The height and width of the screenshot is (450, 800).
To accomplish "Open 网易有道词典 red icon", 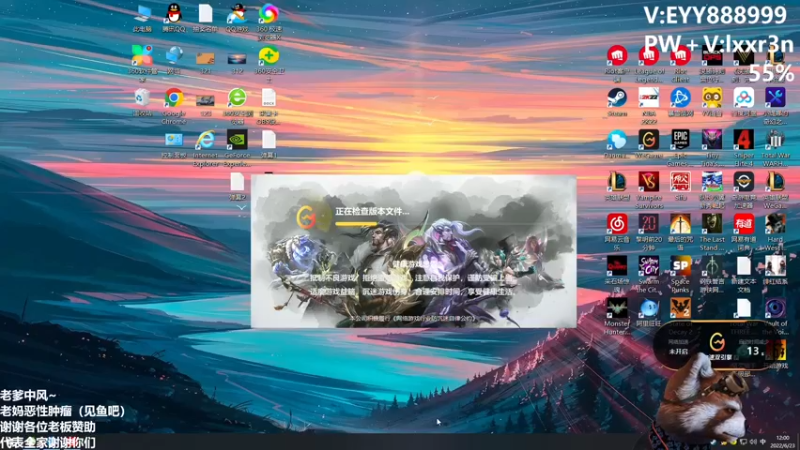I will point(744,223).
